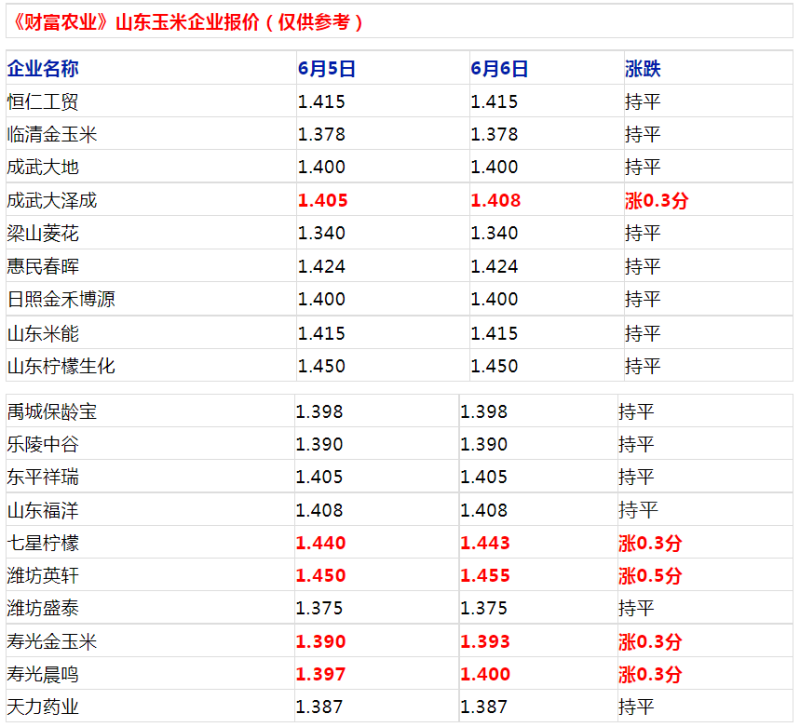
Task: Select the company name 潍坊英轩
Action: click(x=43, y=576)
